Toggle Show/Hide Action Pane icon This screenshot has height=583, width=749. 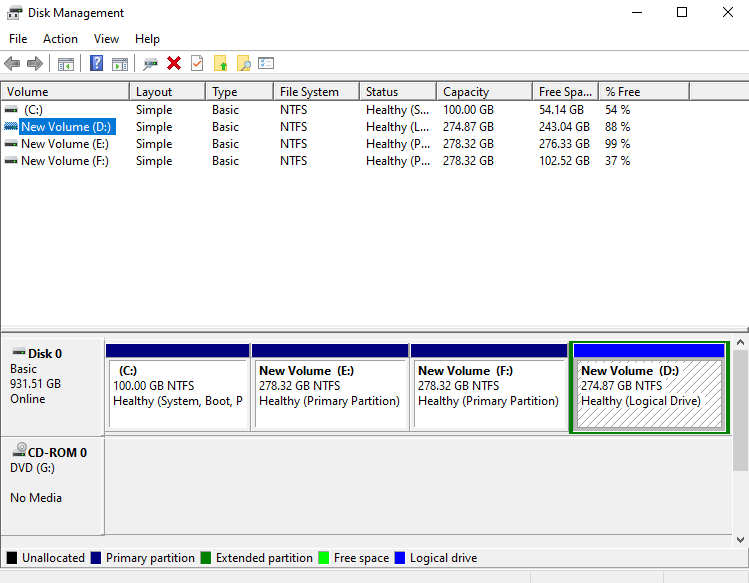pos(120,64)
